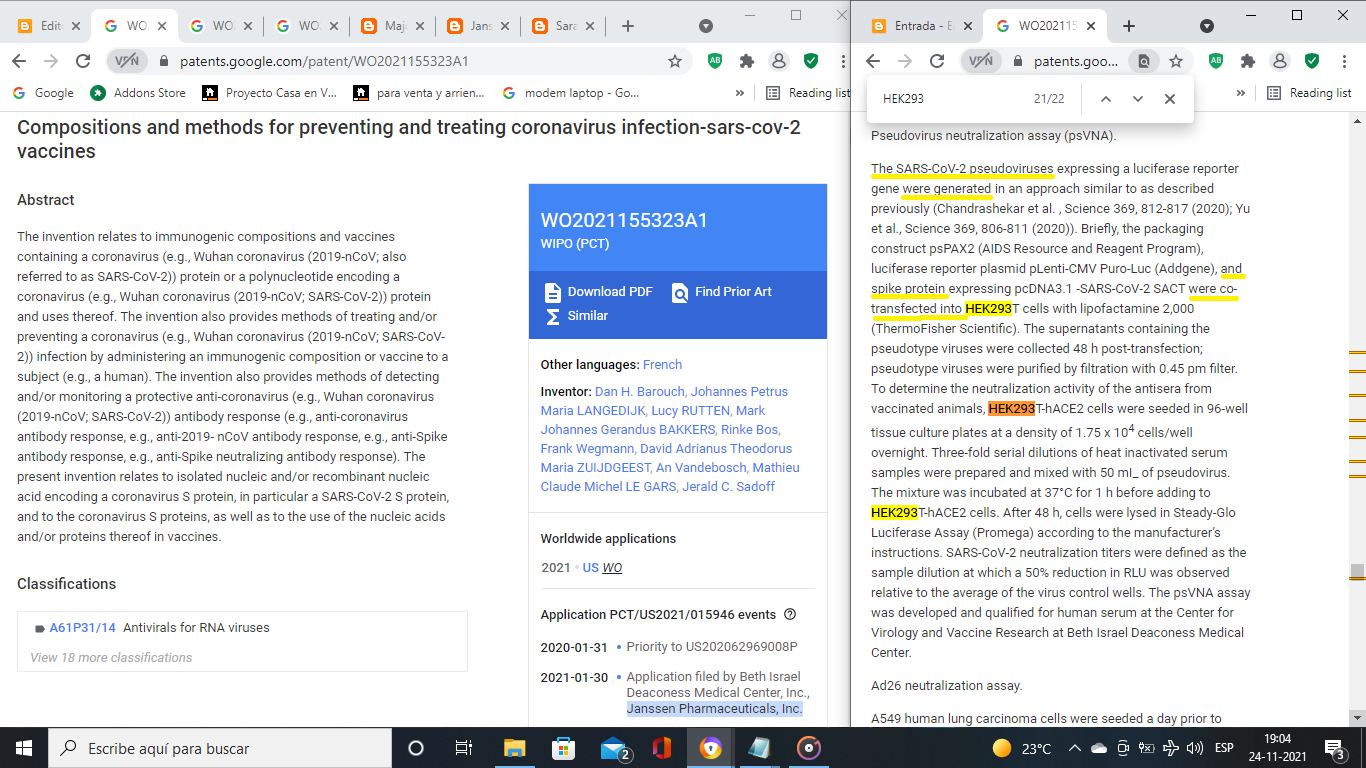The height and width of the screenshot is (768, 1366).
Task: Open Mail app from taskbar
Action: tap(614, 748)
